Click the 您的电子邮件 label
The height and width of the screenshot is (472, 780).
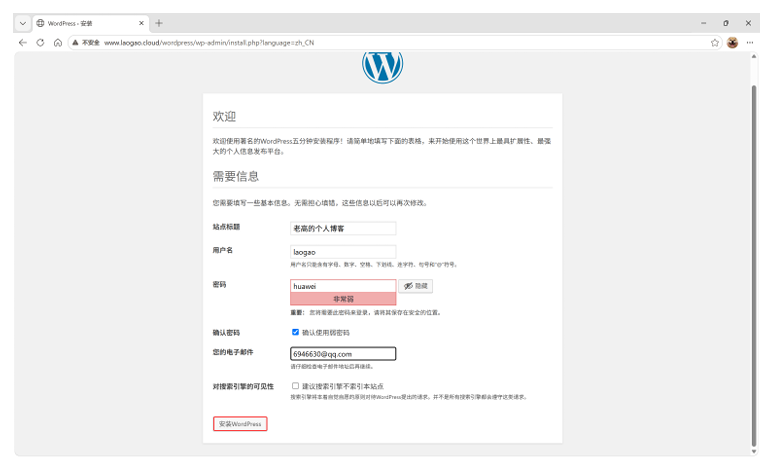pos(233,352)
